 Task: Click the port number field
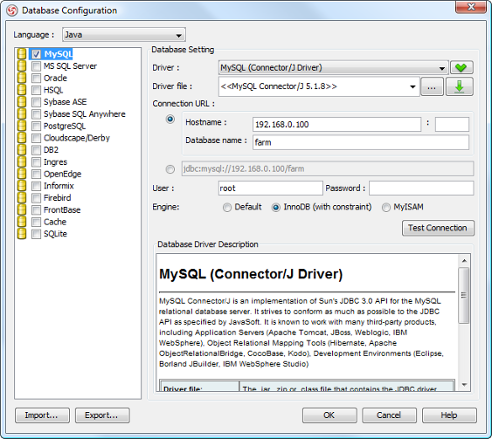(452, 124)
